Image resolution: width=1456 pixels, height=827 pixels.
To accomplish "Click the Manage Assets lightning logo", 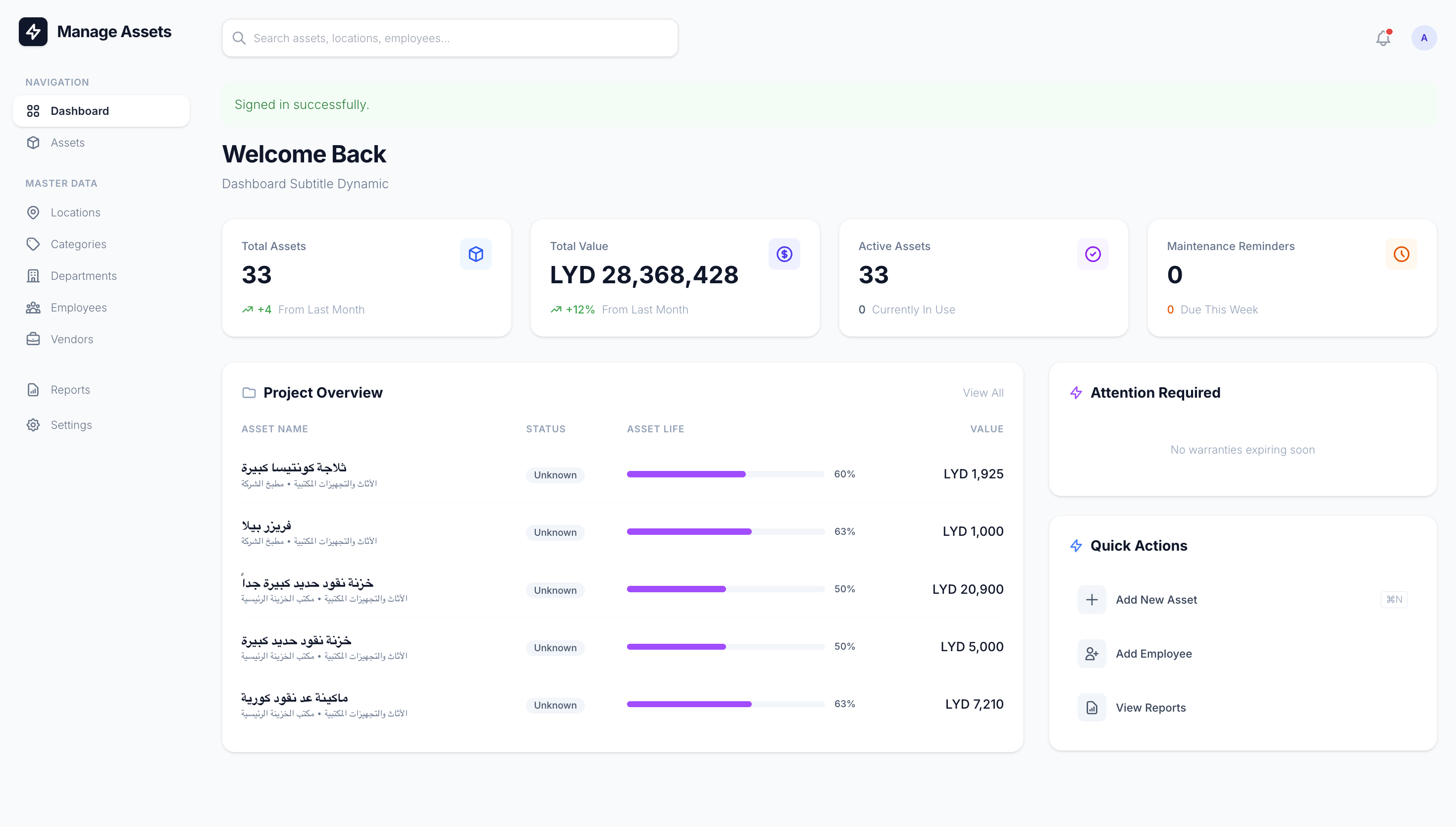I will pos(34,32).
